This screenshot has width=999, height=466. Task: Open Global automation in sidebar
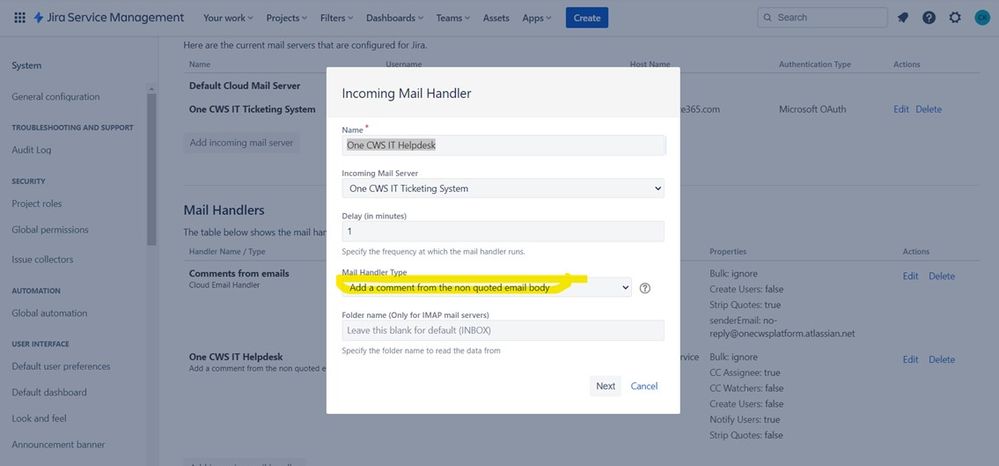[49, 313]
